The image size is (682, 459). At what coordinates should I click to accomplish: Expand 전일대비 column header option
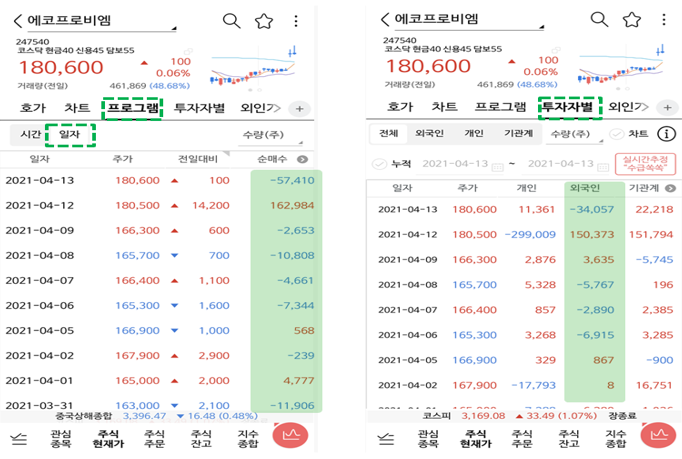pos(226,154)
